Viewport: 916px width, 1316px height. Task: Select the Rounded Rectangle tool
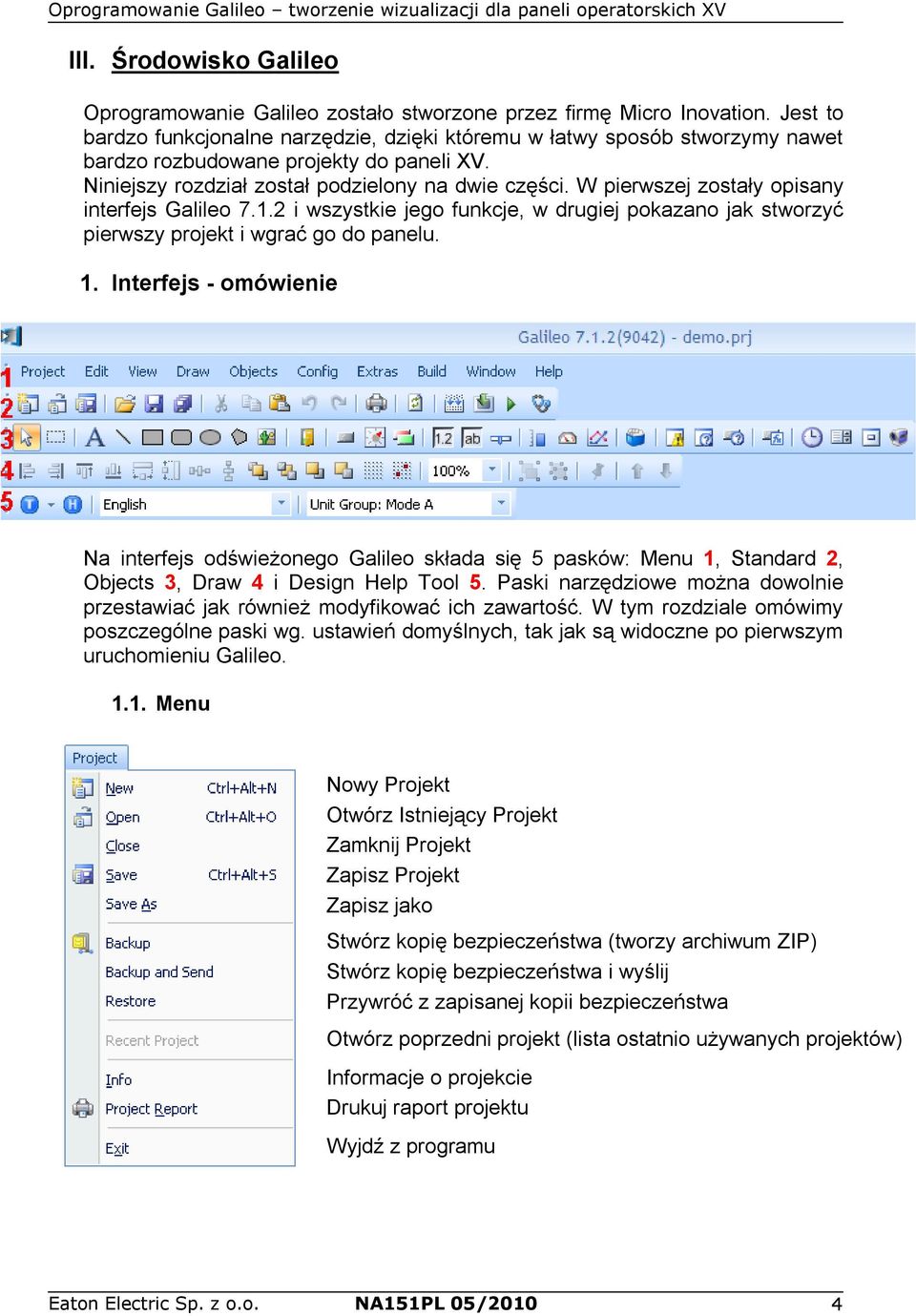[x=181, y=438]
